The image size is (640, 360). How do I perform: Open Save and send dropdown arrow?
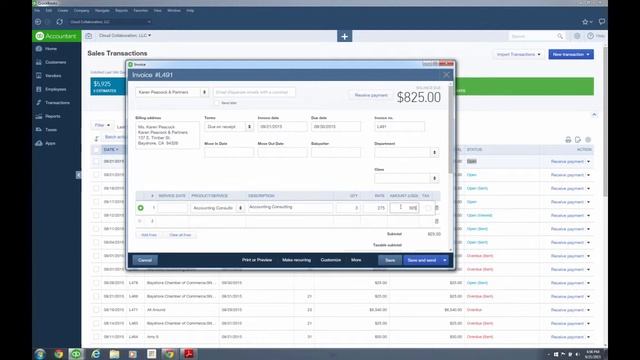pyautogui.click(x=445, y=260)
